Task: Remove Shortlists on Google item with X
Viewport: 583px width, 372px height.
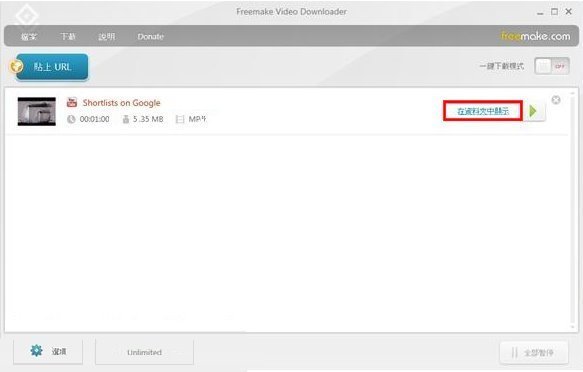Action: (556, 100)
